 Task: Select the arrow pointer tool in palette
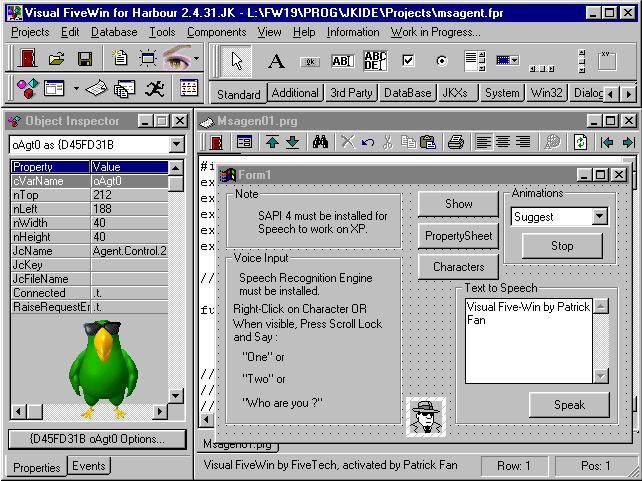tap(238, 60)
